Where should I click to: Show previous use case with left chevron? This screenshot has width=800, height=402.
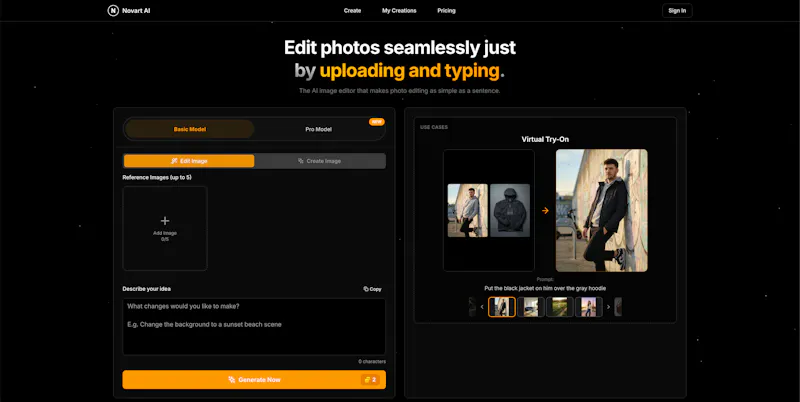click(x=482, y=307)
